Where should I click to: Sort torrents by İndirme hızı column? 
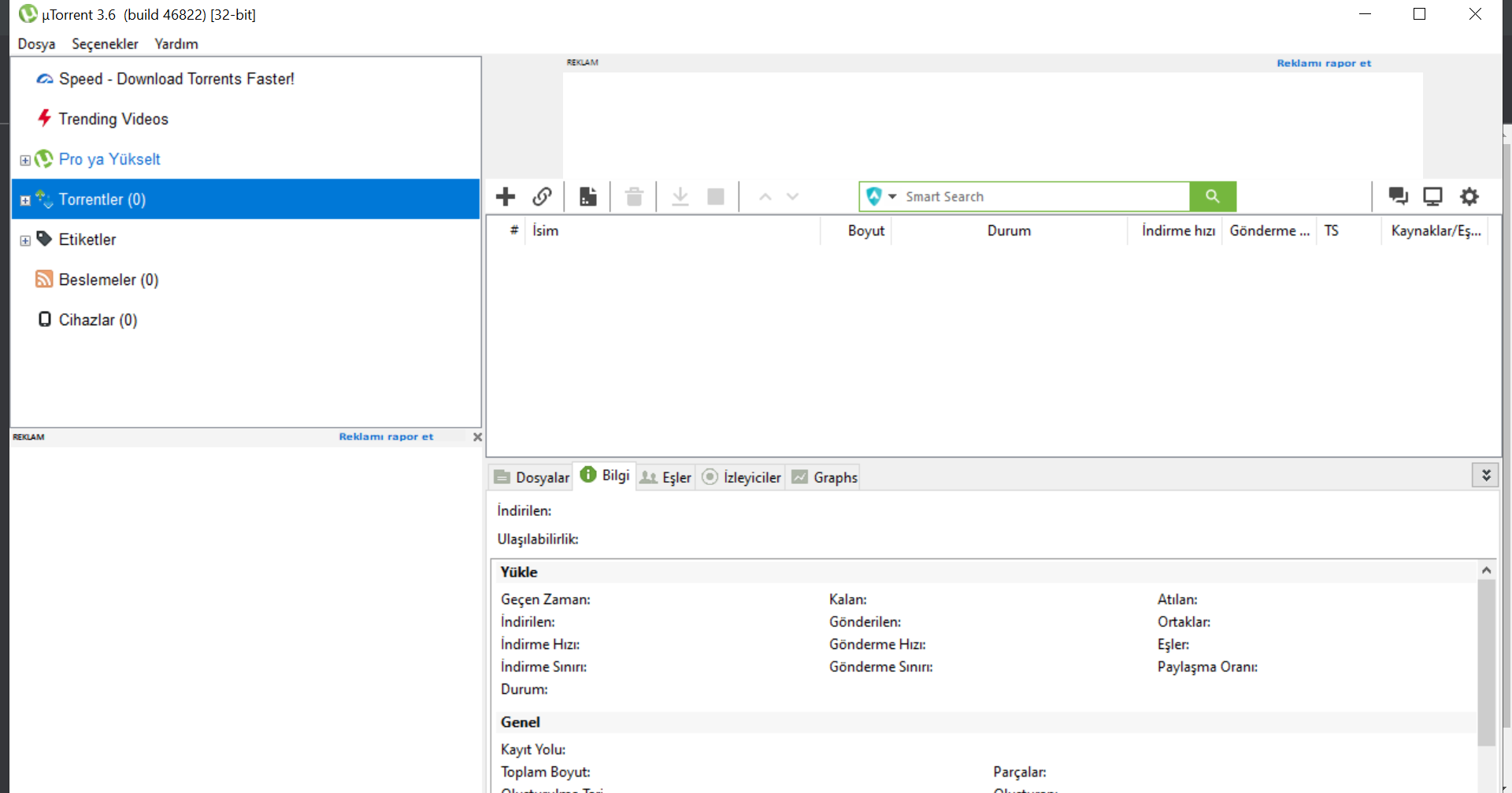[1175, 231]
